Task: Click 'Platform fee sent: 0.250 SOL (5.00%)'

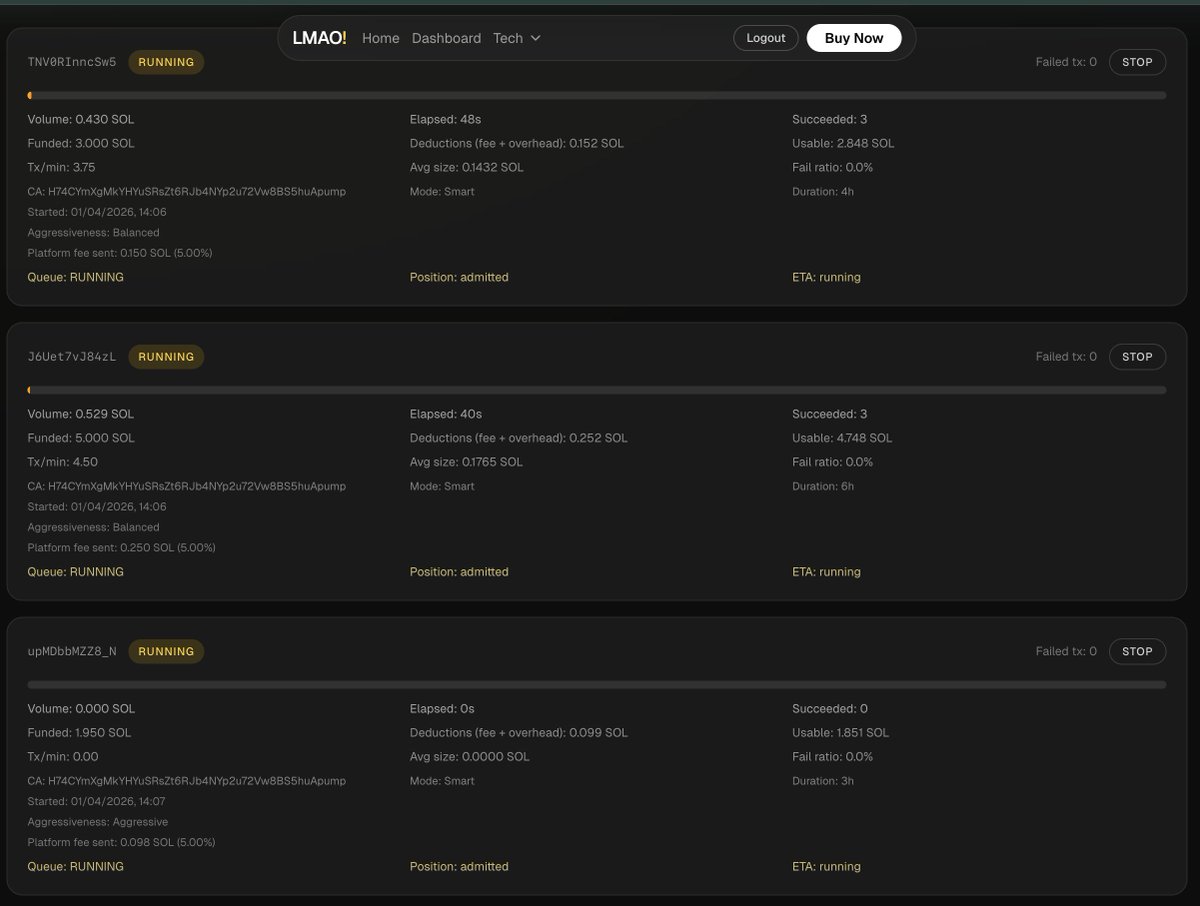Action: [122, 548]
